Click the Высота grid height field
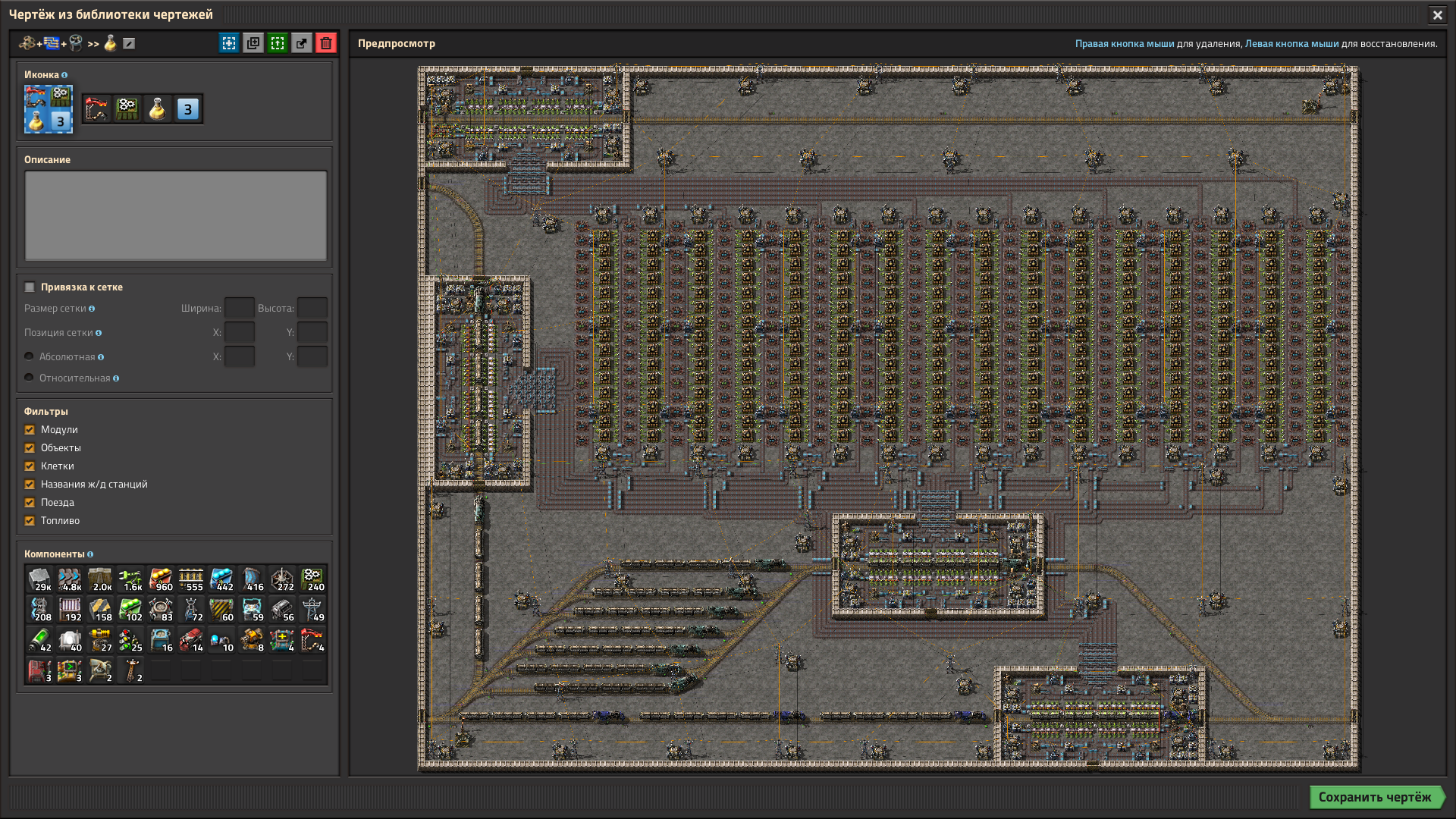Viewport: 1456px width, 819px height. point(312,308)
